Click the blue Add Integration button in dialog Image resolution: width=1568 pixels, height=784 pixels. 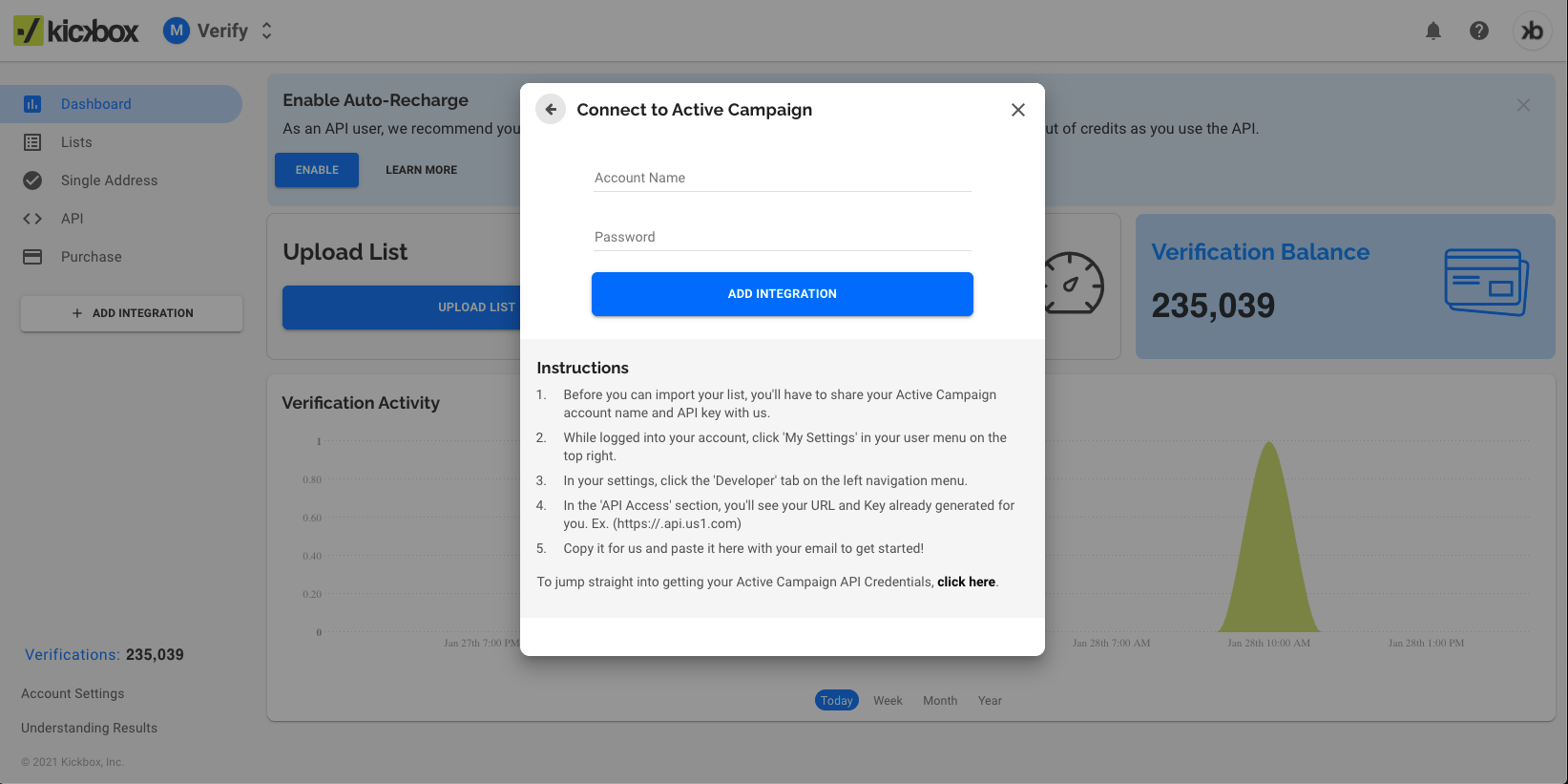(783, 294)
